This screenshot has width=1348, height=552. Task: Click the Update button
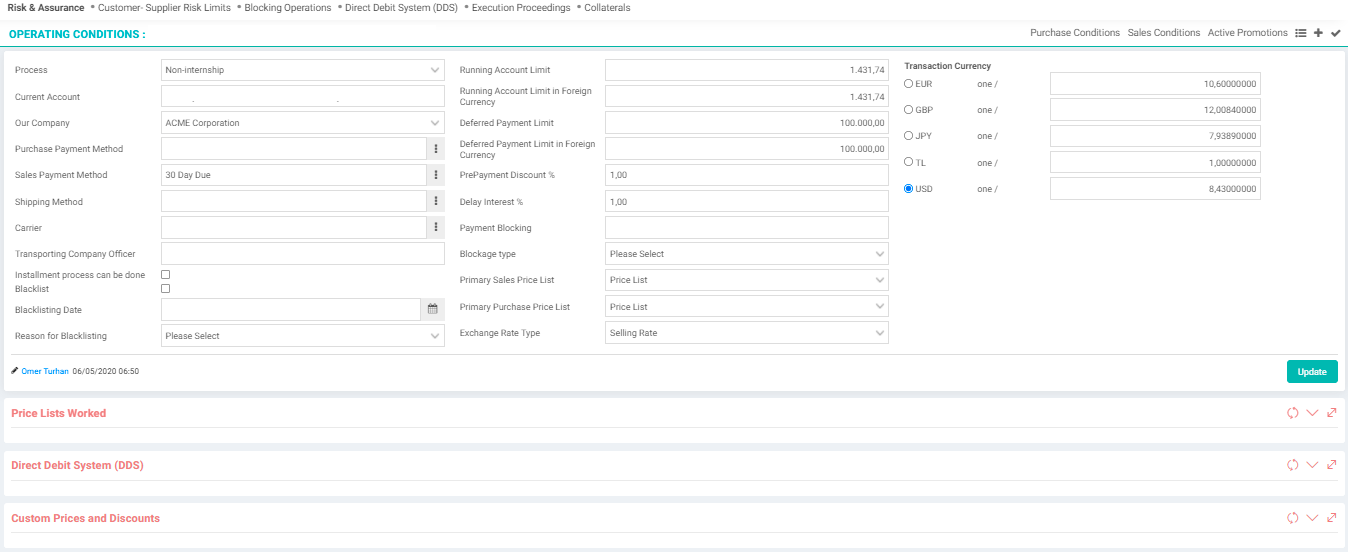(x=1312, y=372)
